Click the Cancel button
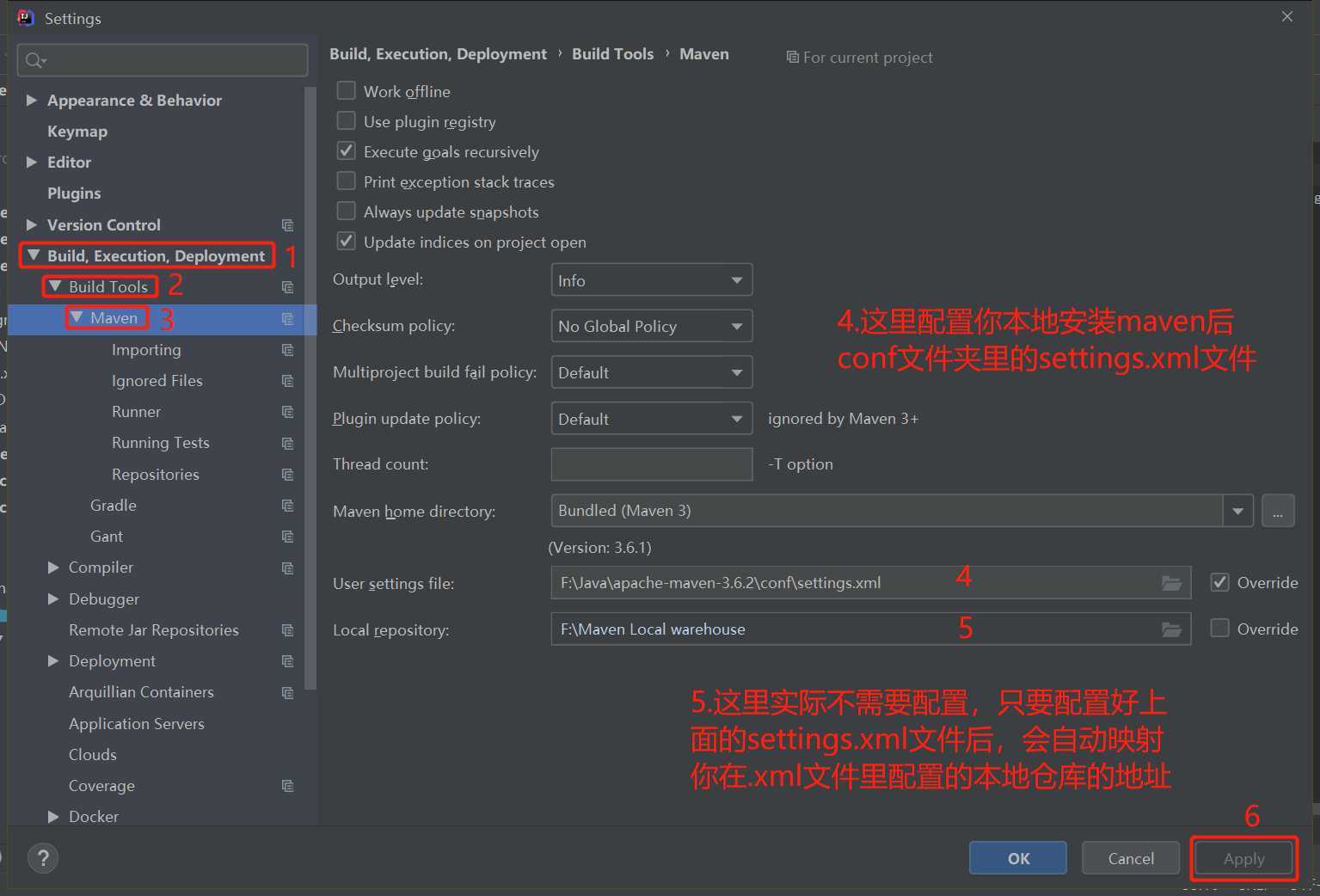 [1131, 858]
